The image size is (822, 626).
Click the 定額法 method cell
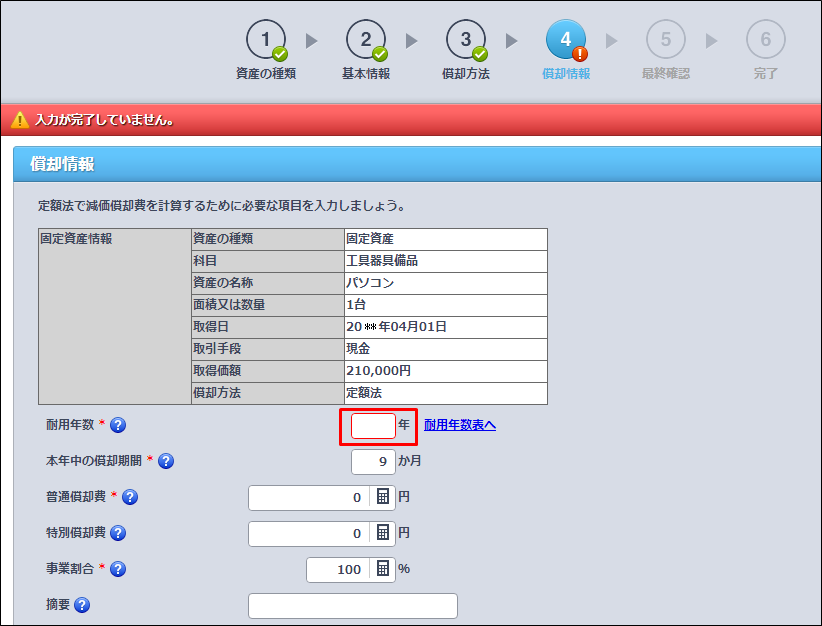point(446,393)
